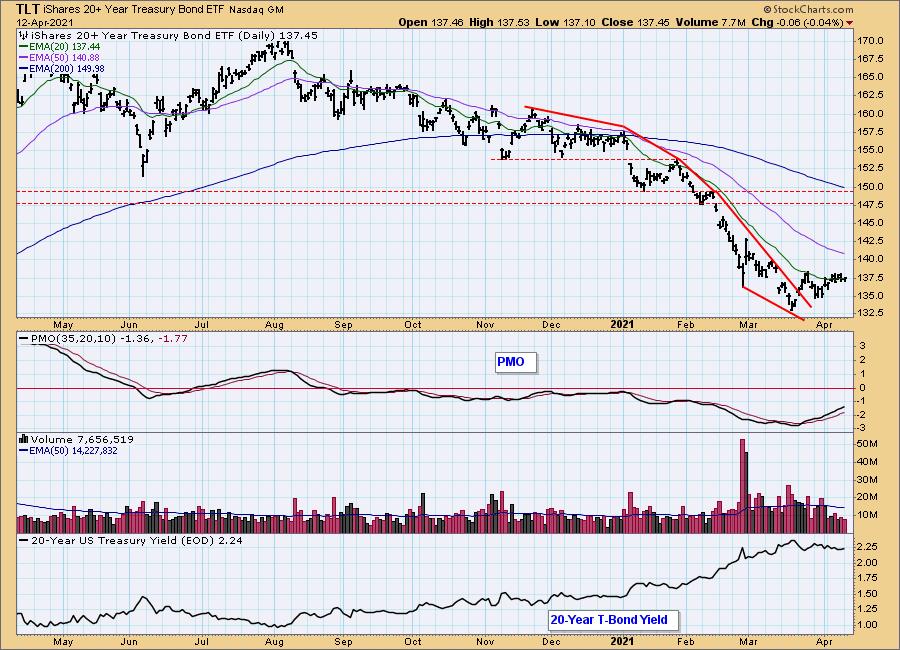
Task: Click the 132.5 price axis label
Action: pos(871,313)
